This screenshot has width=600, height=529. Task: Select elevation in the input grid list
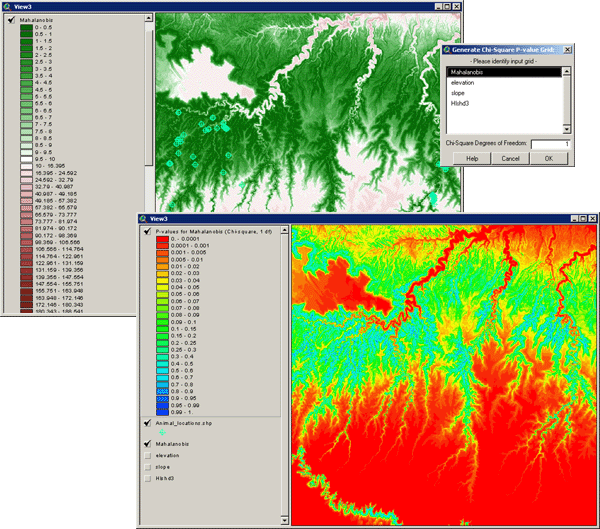tap(463, 82)
